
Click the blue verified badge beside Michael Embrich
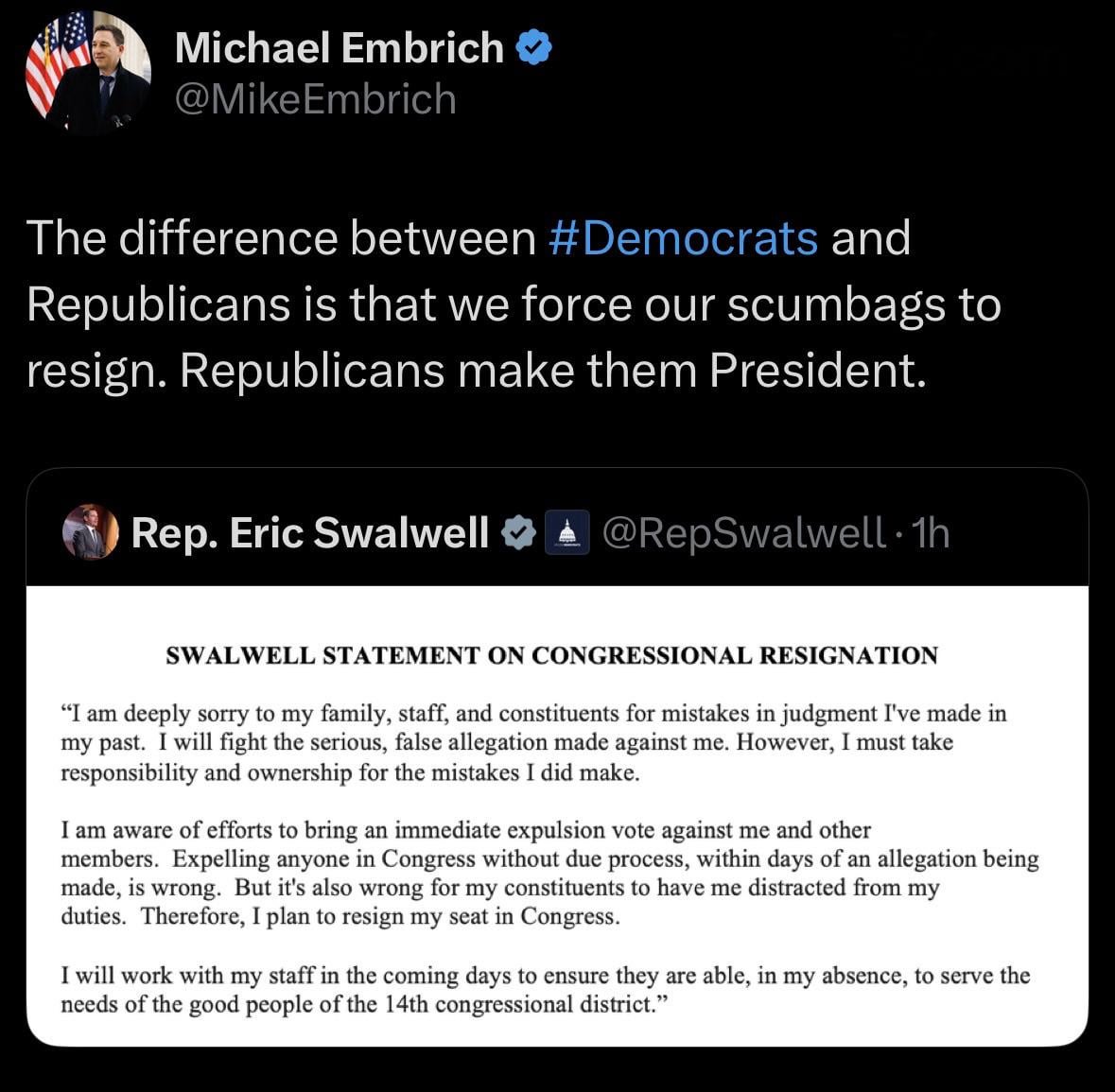tap(533, 47)
